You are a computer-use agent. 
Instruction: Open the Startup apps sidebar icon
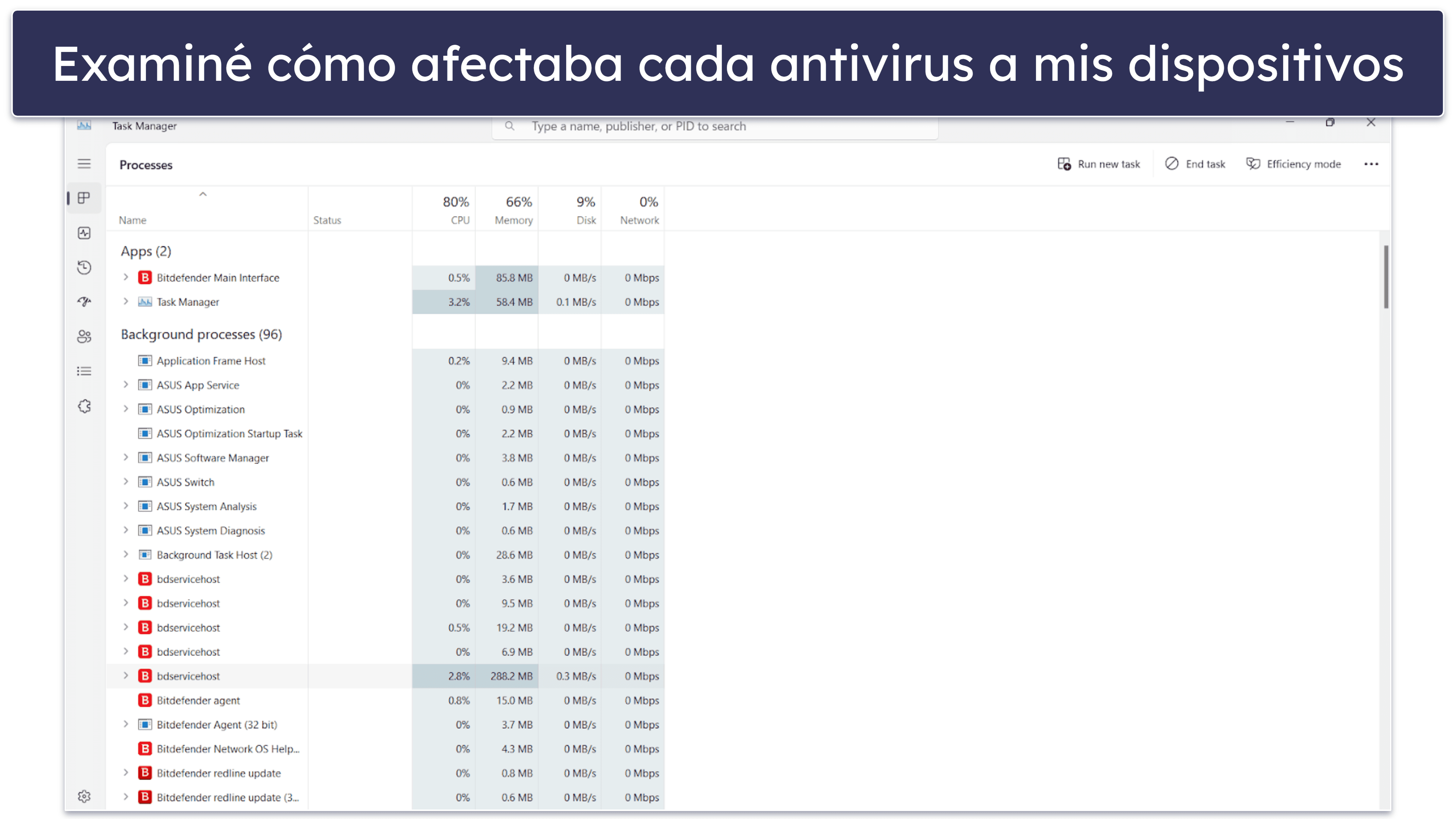click(x=84, y=302)
